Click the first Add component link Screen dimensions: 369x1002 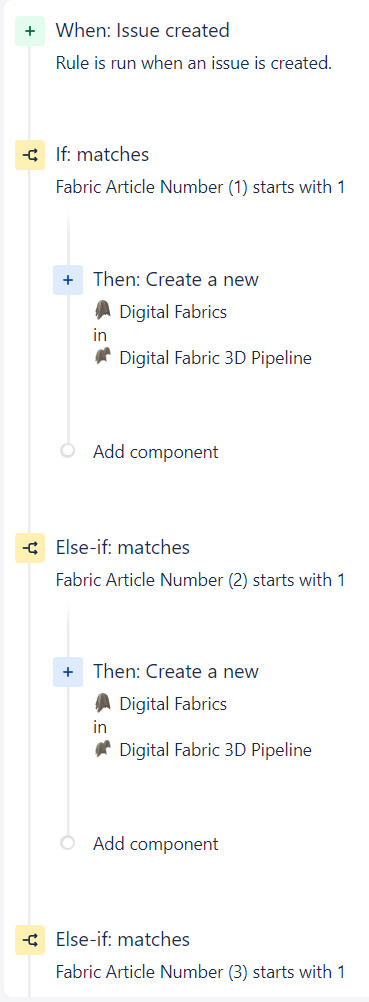(x=155, y=452)
